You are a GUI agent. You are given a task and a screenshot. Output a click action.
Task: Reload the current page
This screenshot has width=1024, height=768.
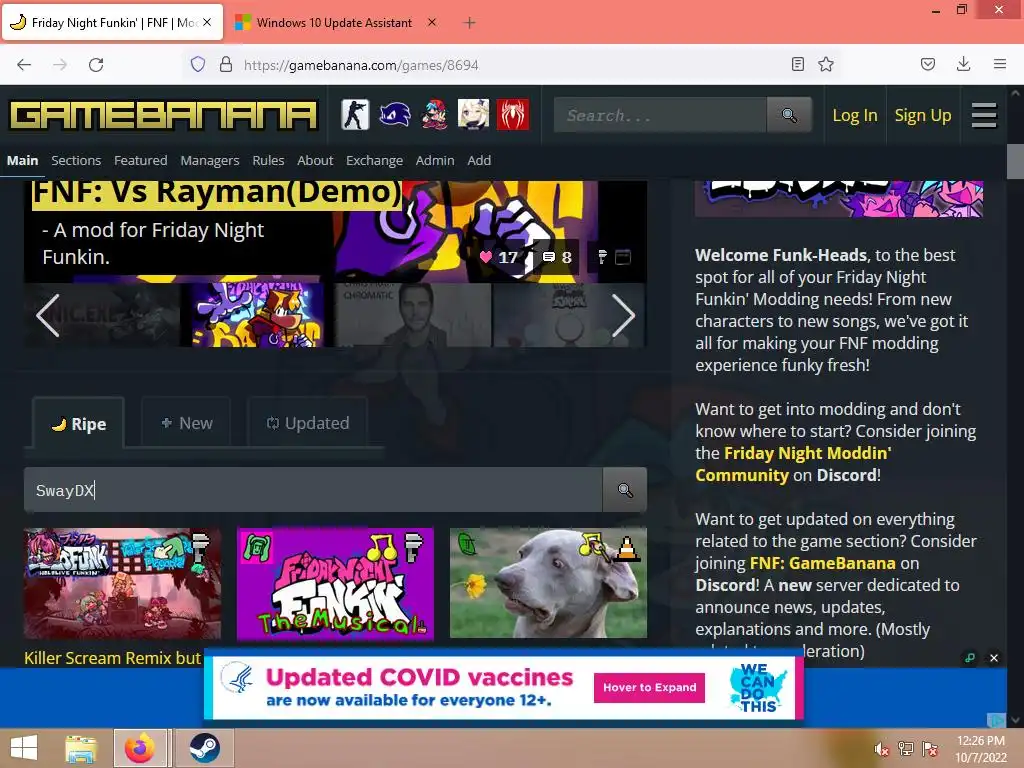click(x=96, y=65)
